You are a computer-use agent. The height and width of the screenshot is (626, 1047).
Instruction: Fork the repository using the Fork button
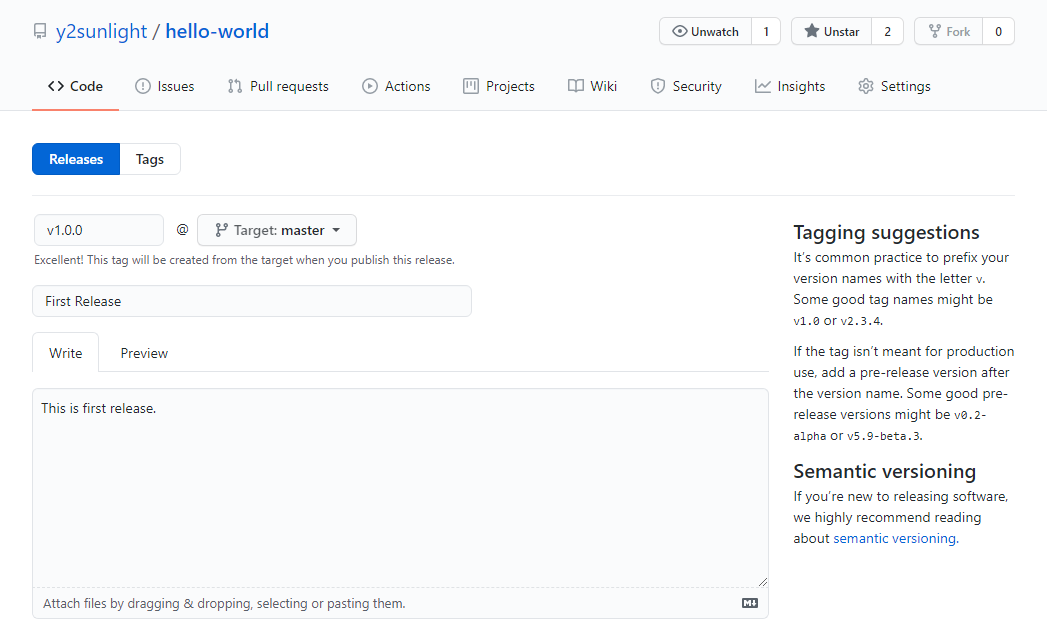(x=948, y=32)
